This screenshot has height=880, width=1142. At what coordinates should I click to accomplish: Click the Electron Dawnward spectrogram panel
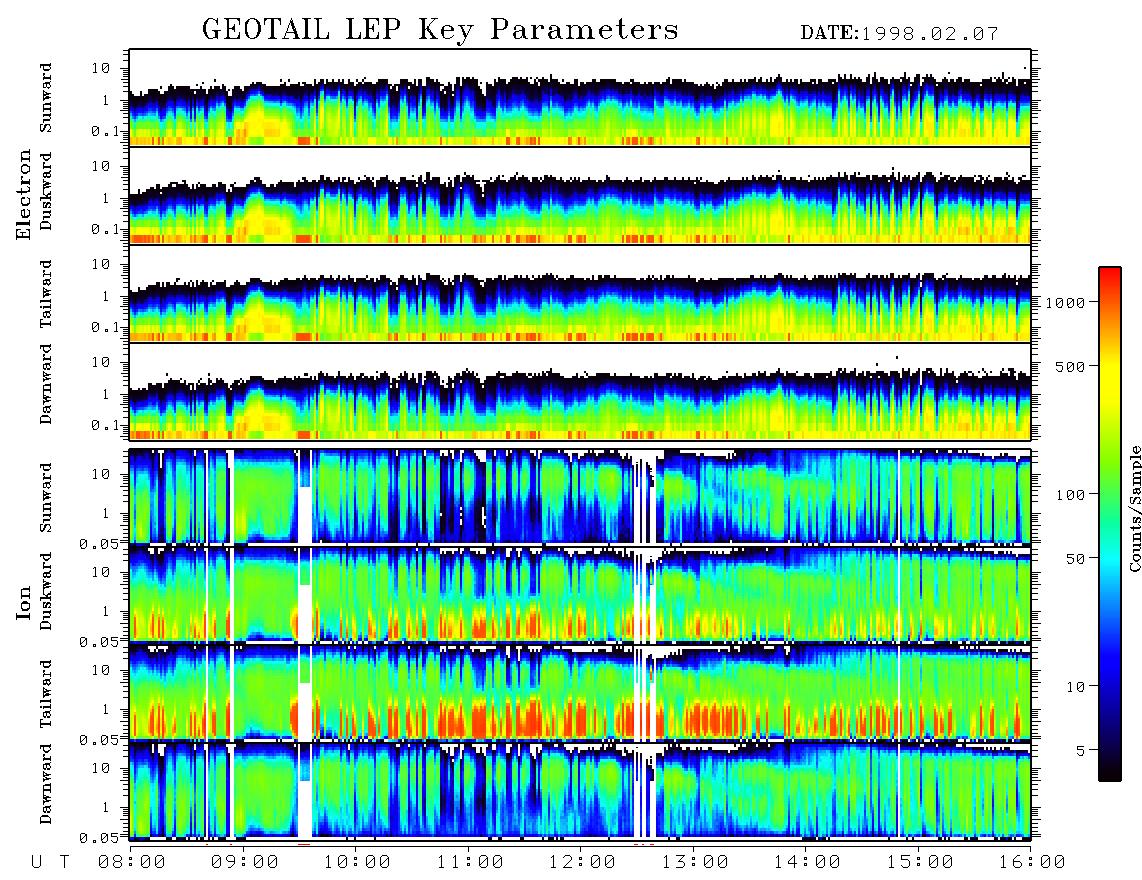pos(580,392)
